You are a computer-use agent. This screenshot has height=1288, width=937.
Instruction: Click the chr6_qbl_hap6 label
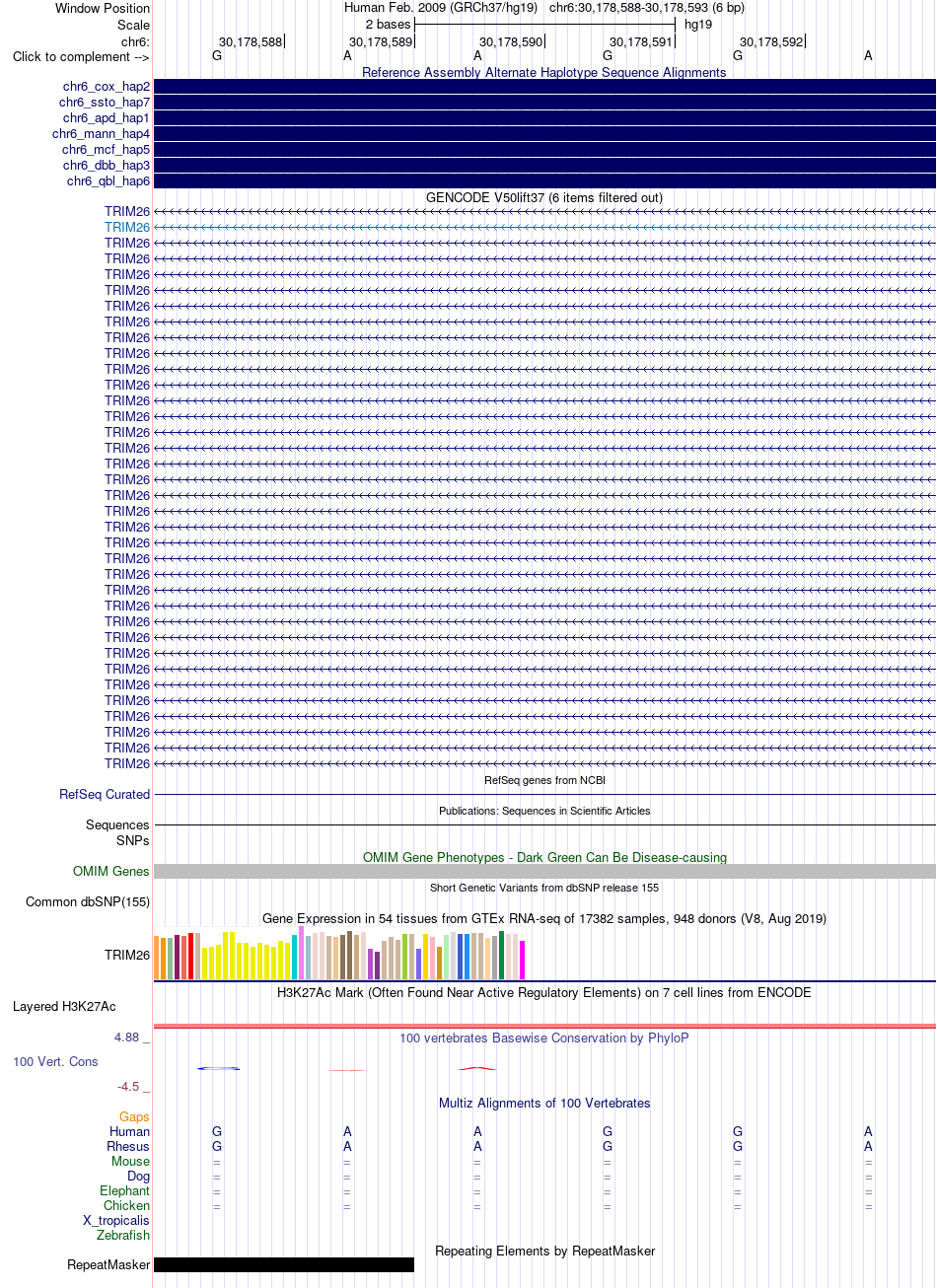coord(108,181)
